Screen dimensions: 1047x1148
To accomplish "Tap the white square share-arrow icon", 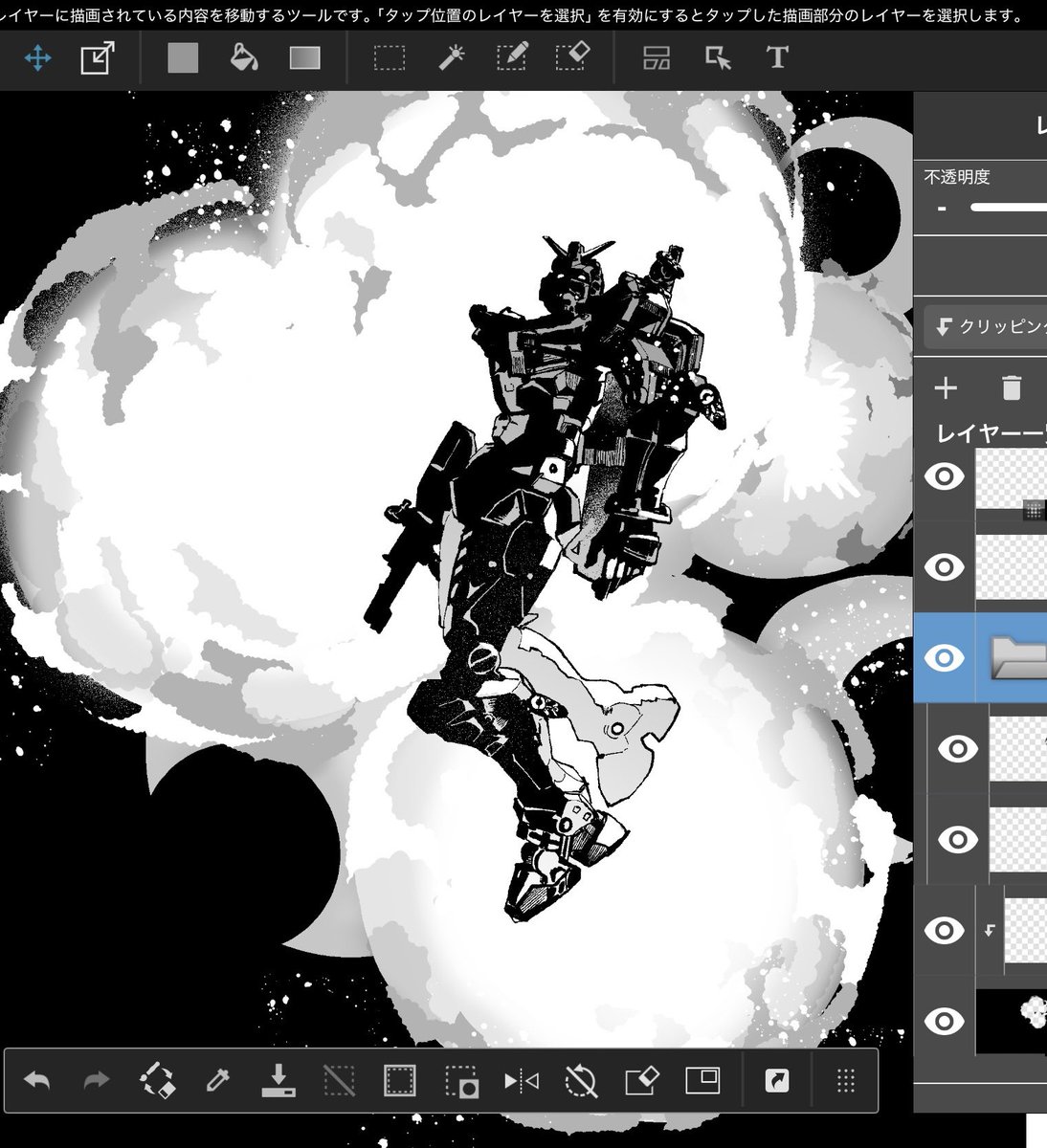I will 776,1081.
